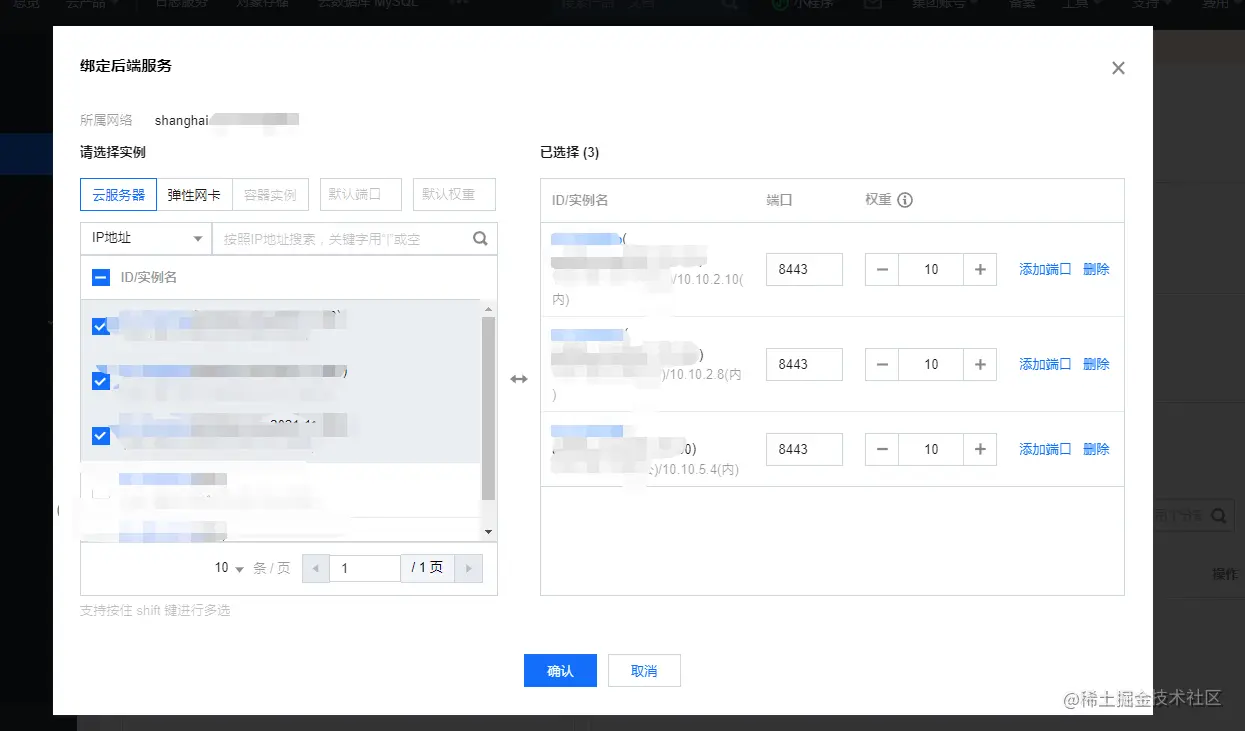The width and height of the screenshot is (1245, 731).
Task: Focus the 默认权重 input field
Action: [x=454, y=195]
